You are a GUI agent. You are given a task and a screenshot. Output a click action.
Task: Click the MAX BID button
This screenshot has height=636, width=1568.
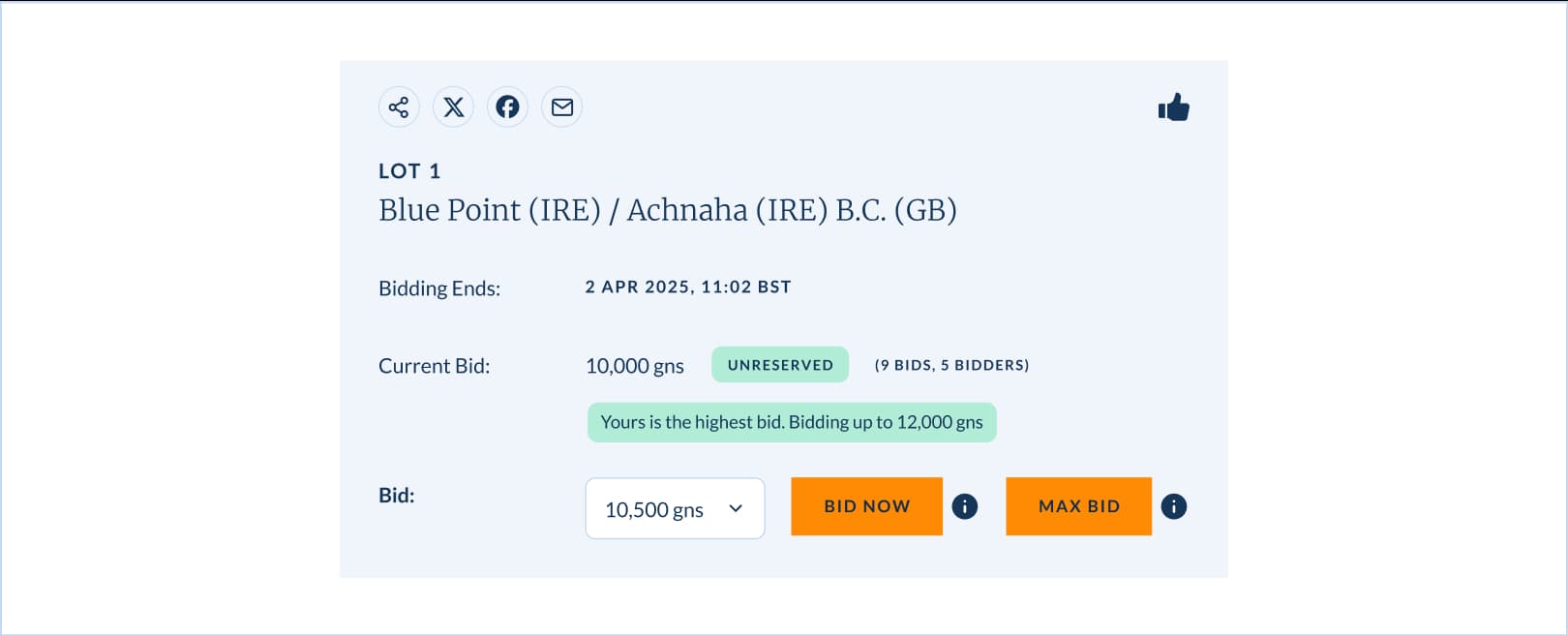pyautogui.click(x=1079, y=506)
